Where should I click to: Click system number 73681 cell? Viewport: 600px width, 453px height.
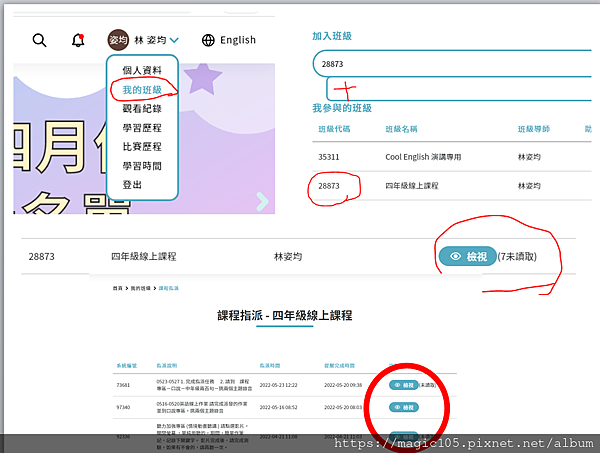(123, 385)
